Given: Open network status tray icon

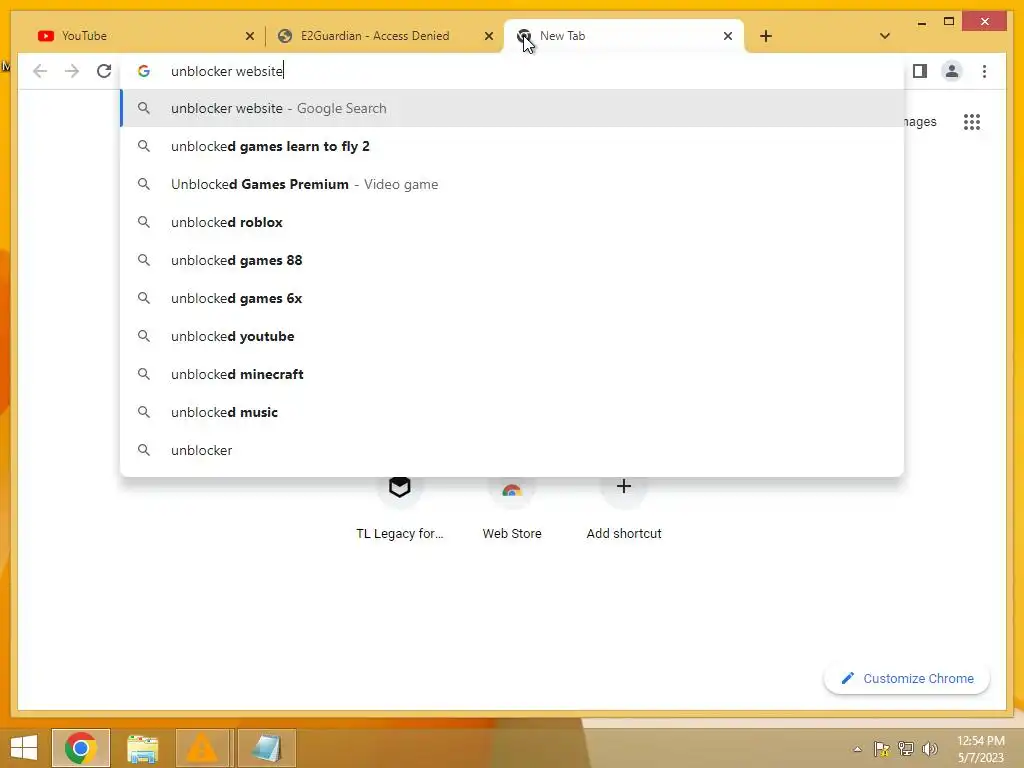Looking at the screenshot, I should [x=906, y=749].
